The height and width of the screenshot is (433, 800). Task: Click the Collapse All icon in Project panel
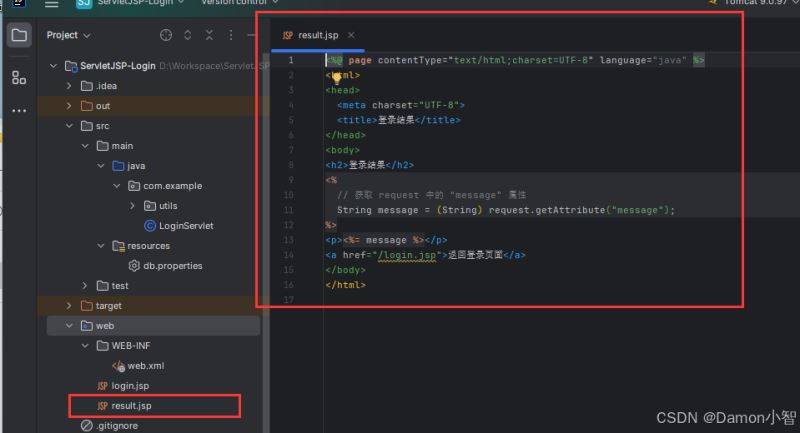click(210, 35)
